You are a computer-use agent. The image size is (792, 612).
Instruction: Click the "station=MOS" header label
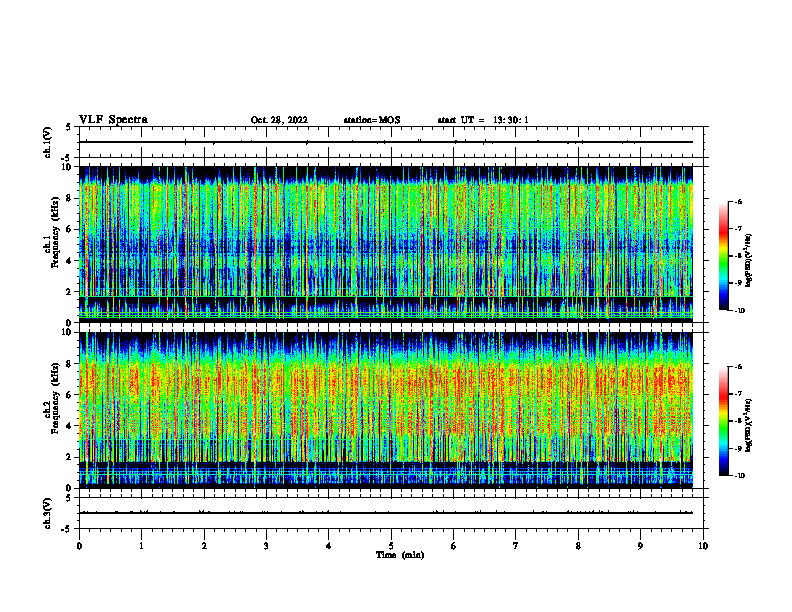(372, 120)
